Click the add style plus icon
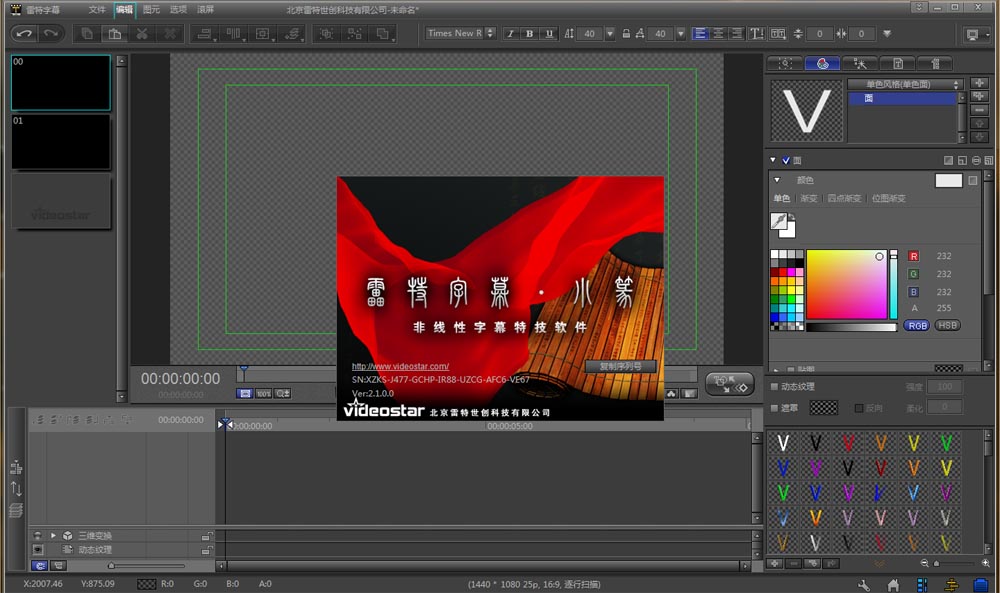Image resolution: width=1000 pixels, height=593 pixels. [x=978, y=83]
